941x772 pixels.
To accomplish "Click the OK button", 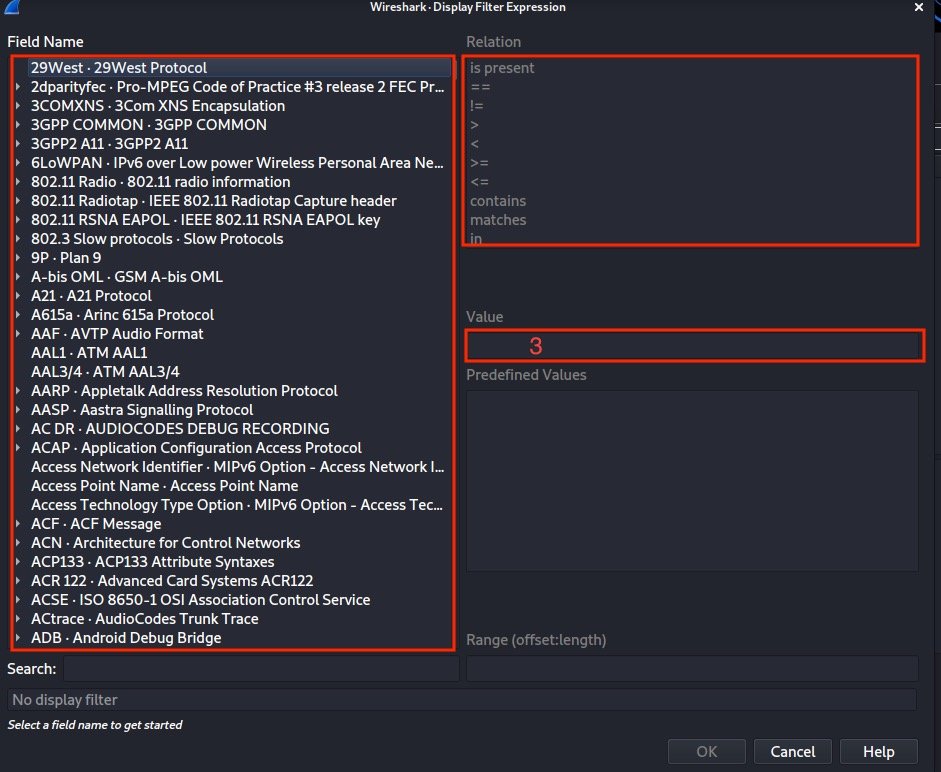I will (x=706, y=752).
